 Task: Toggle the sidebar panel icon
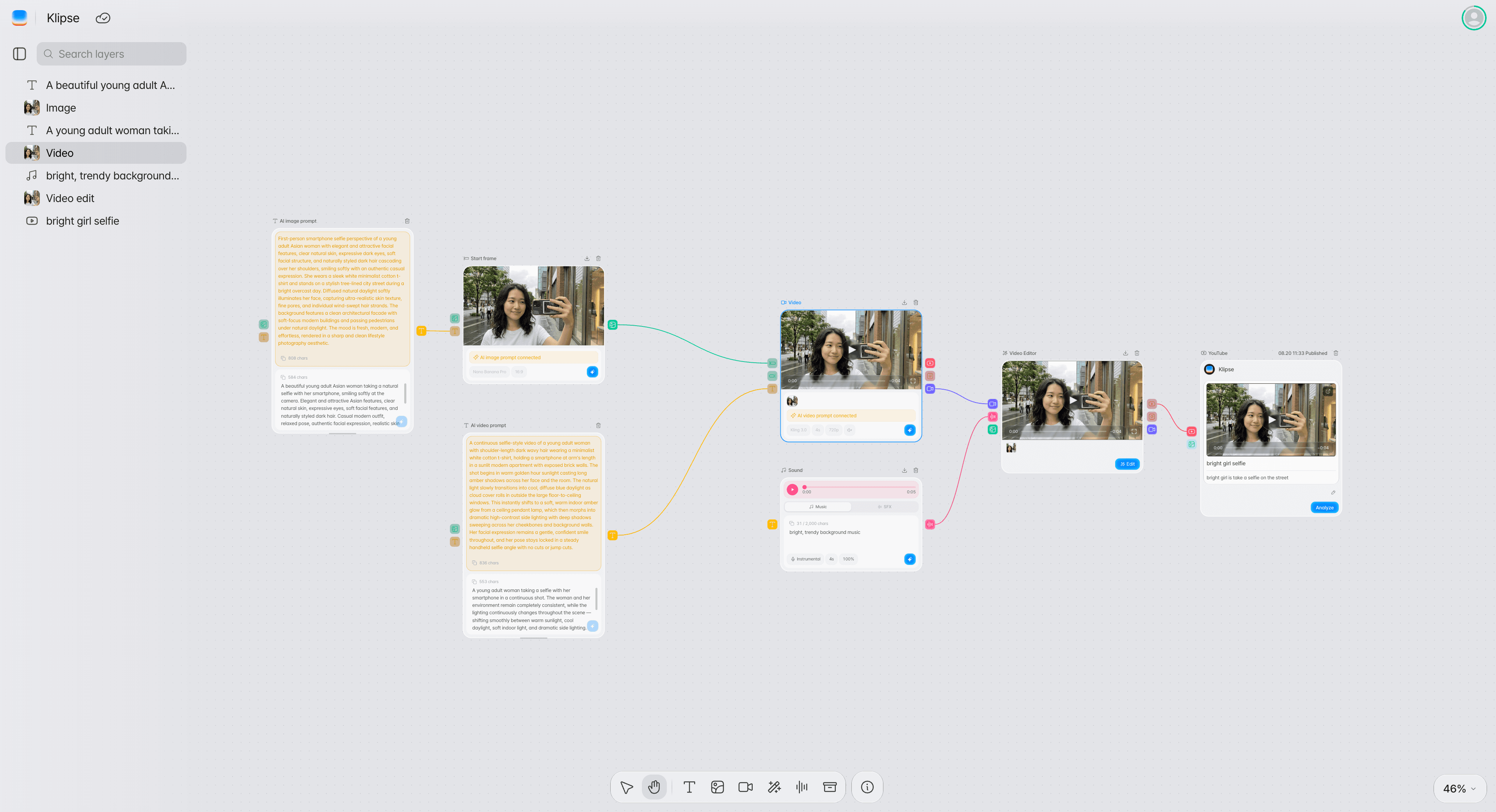[19, 54]
